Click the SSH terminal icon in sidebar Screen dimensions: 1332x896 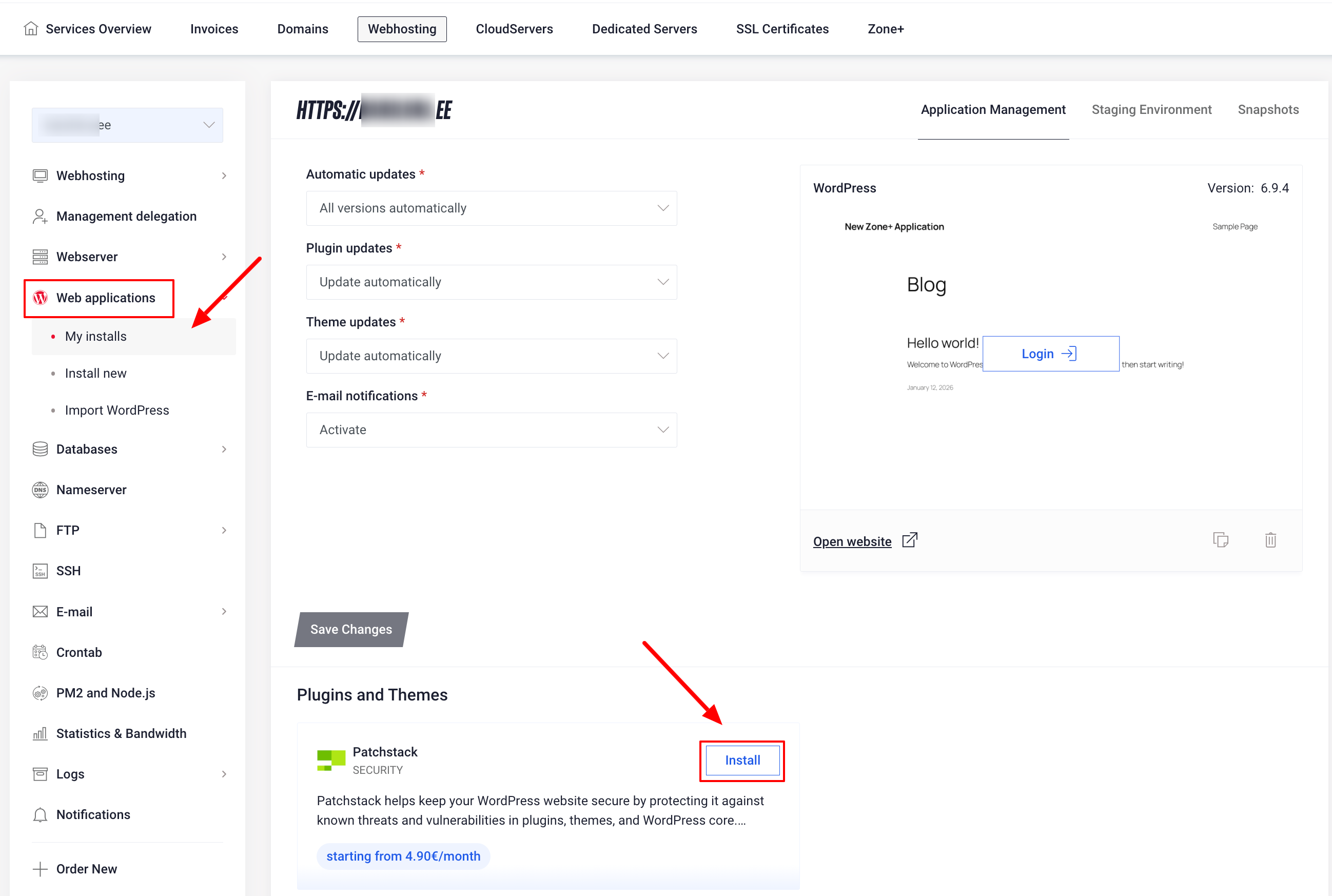pyautogui.click(x=40, y=571)
